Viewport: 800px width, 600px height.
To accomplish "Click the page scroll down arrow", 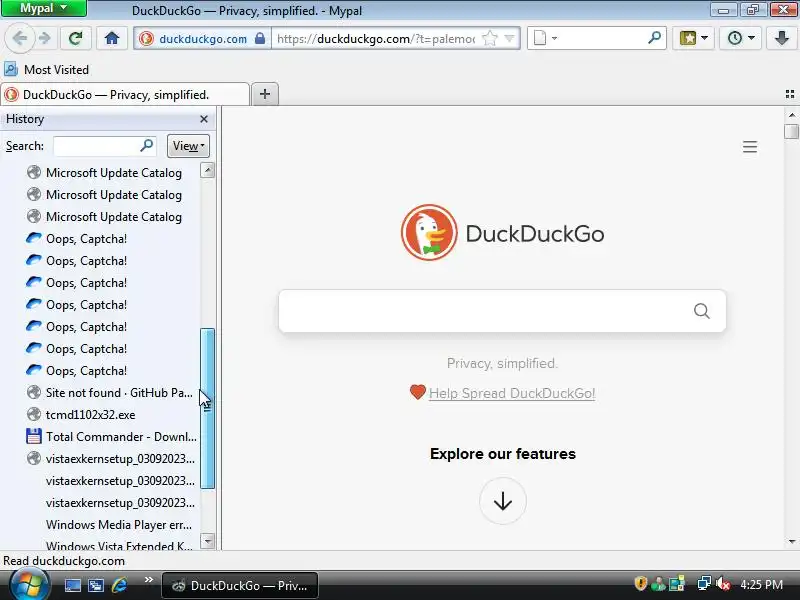I will coord(791,542).
